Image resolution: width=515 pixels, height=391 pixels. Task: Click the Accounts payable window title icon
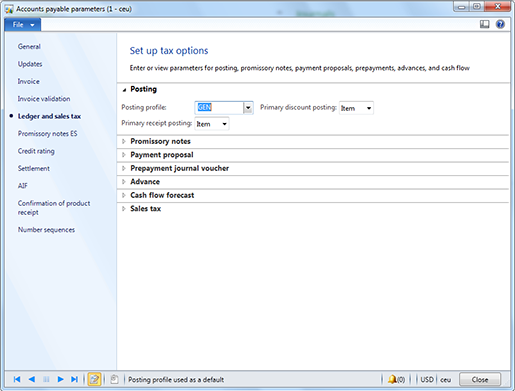tap(9, 9)
